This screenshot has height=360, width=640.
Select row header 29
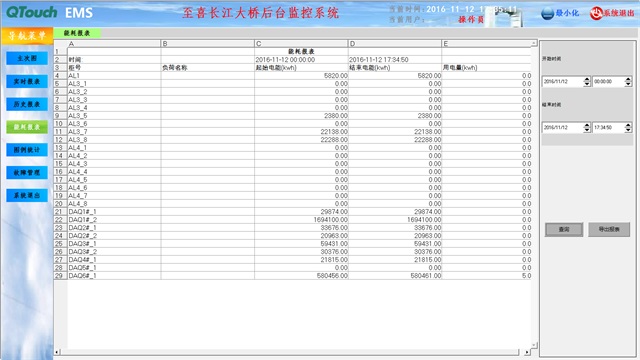[60, 276]
